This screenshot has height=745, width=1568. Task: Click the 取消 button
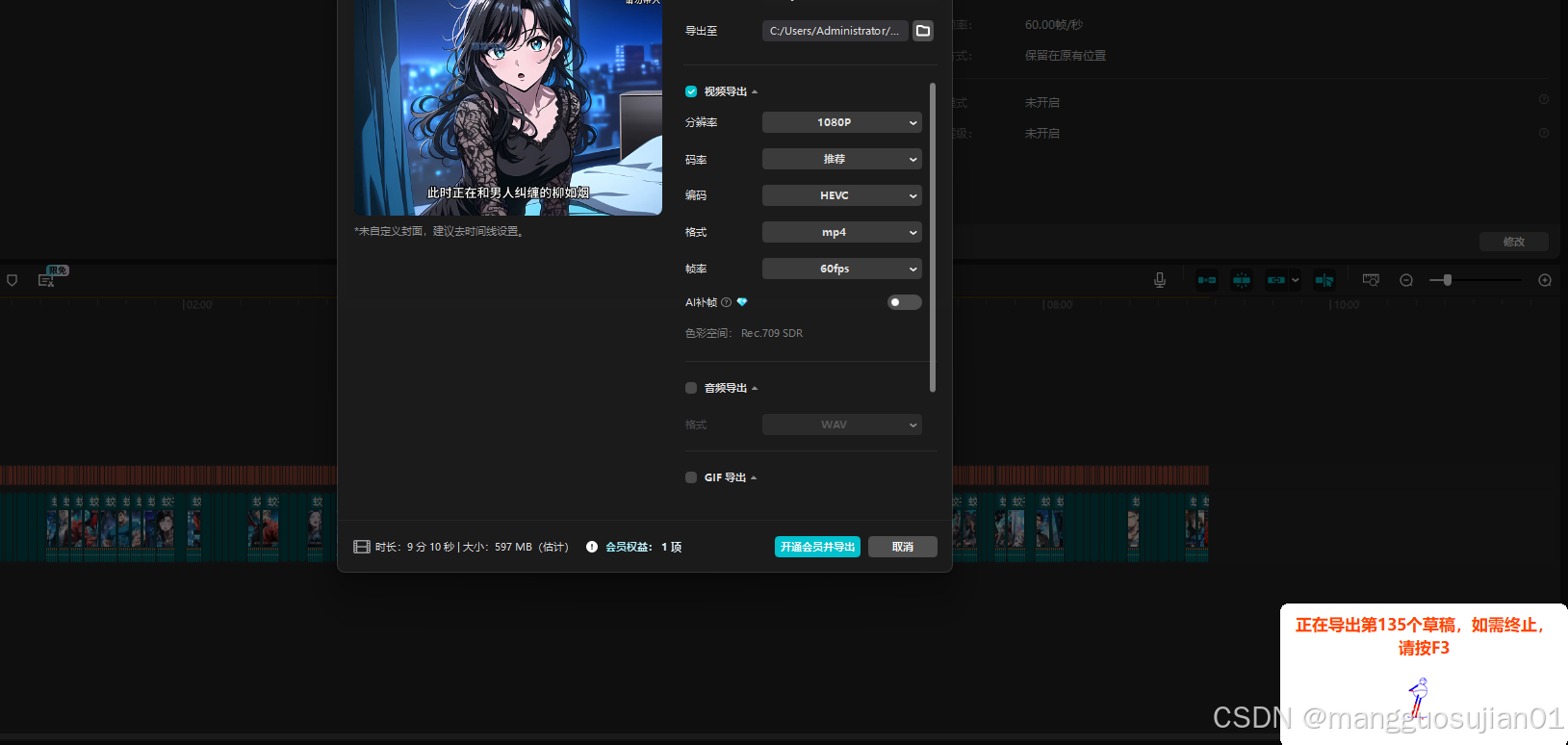point(903,547)
